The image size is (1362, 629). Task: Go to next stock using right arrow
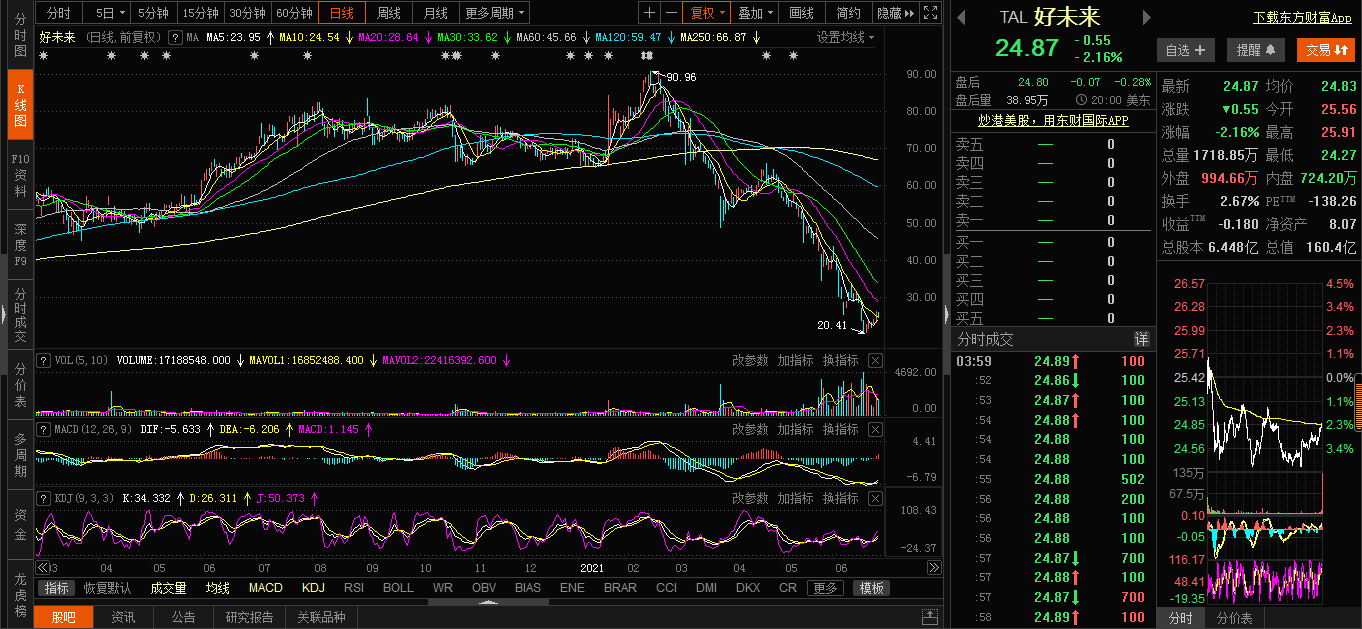coord(1146,18)
